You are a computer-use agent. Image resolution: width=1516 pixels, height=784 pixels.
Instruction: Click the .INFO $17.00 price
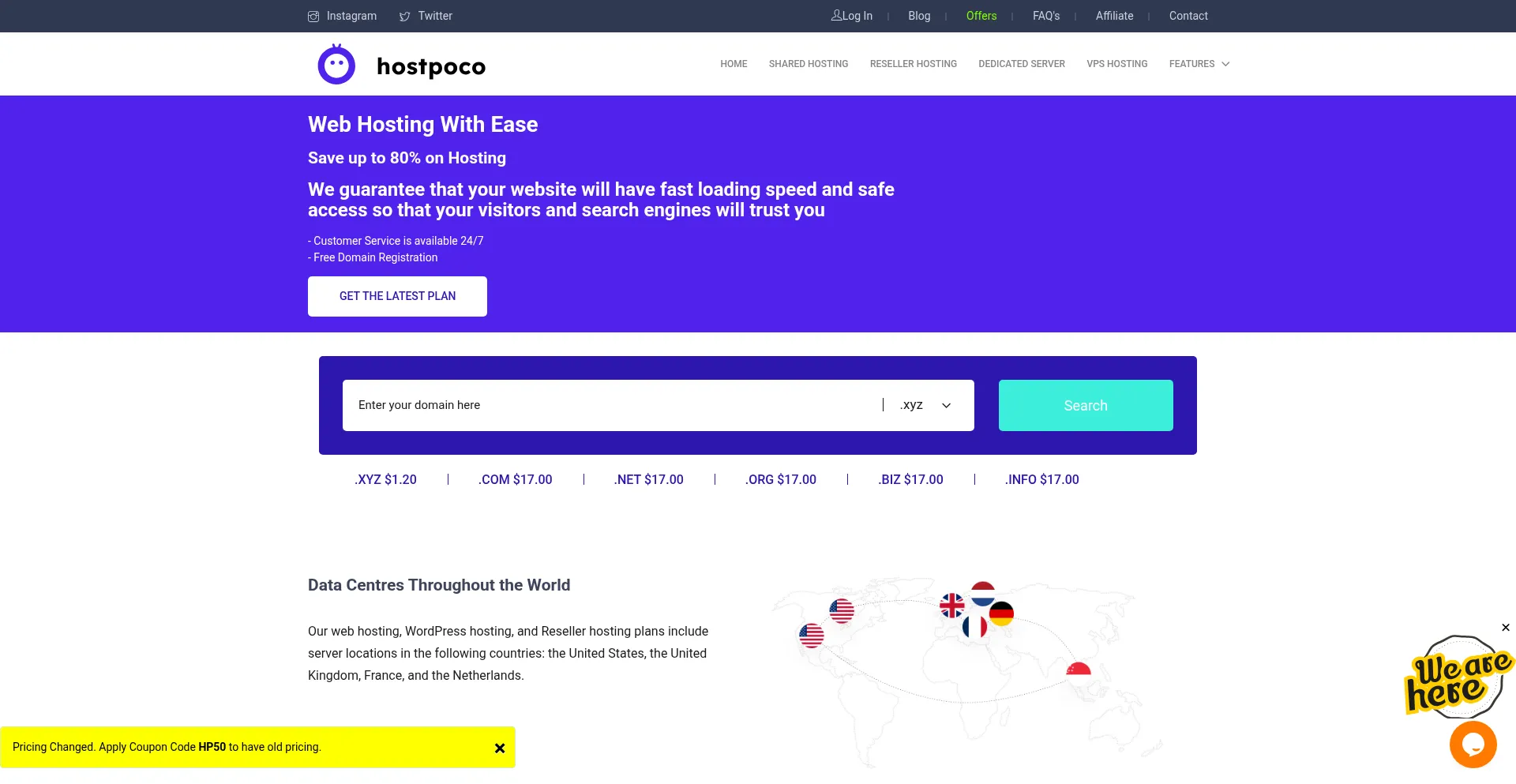click(x=1042, y=479)
